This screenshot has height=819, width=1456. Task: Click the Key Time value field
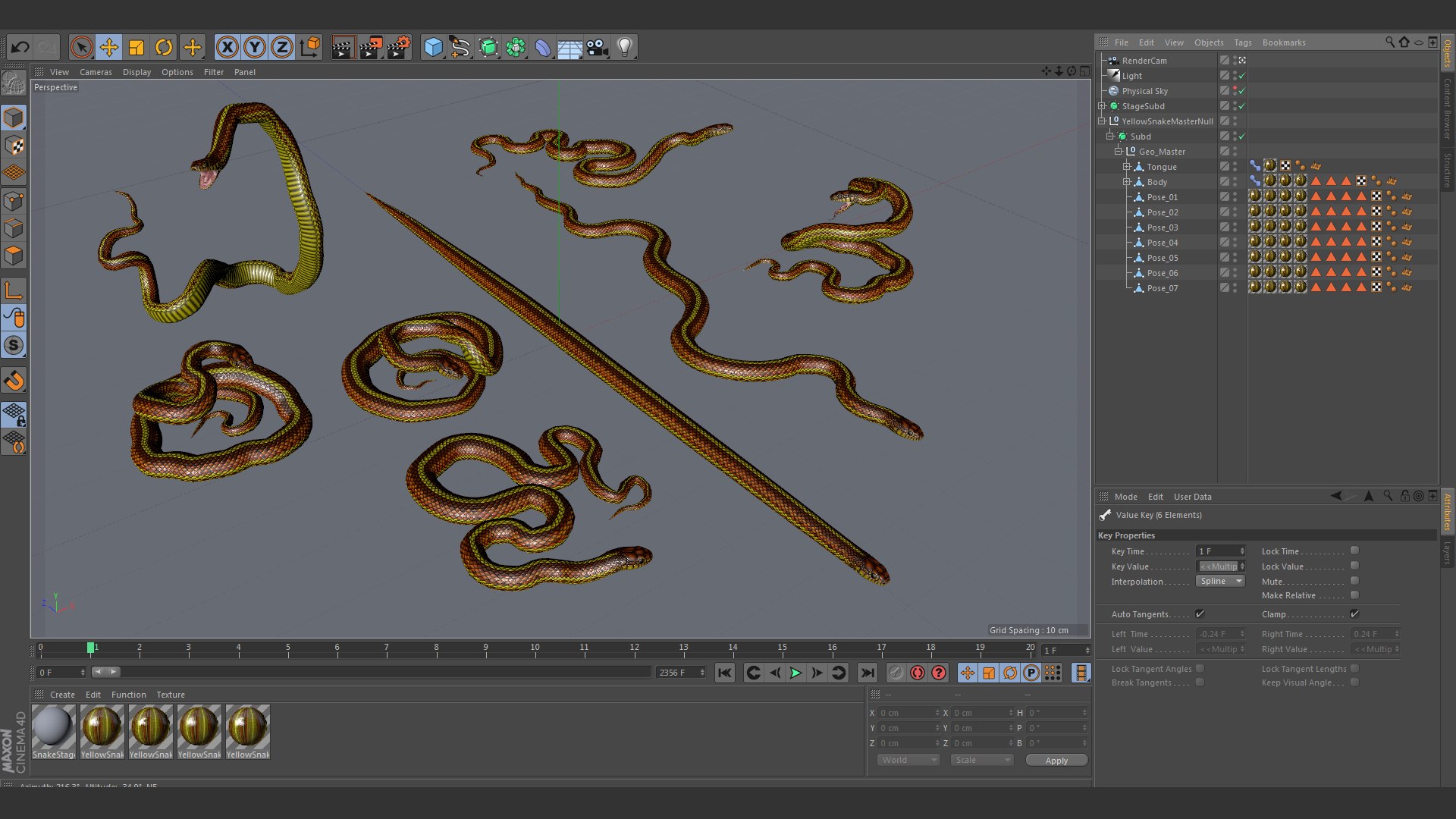(1220, 551)
